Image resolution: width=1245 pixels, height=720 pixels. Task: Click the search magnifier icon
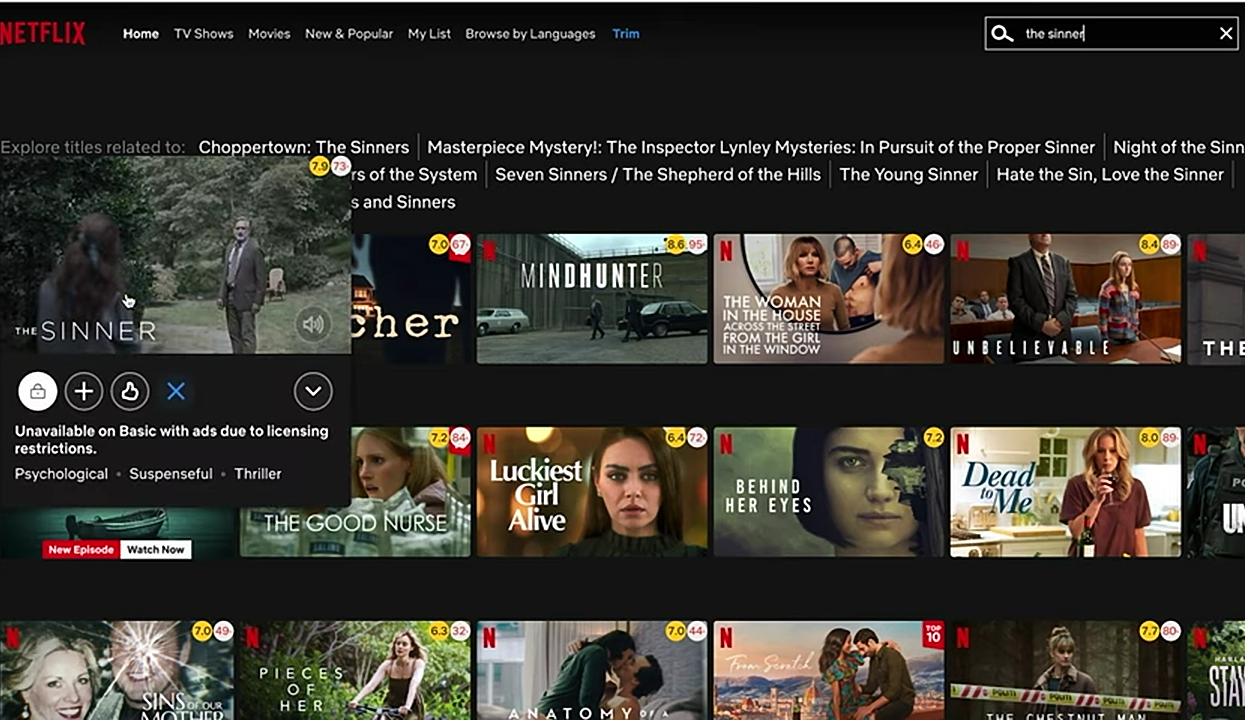pyautogui.click(x=1002, y=33)
